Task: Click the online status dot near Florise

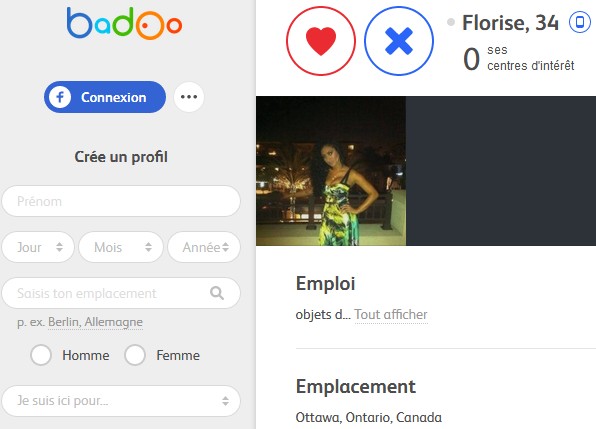Action: tap(451, 22)
